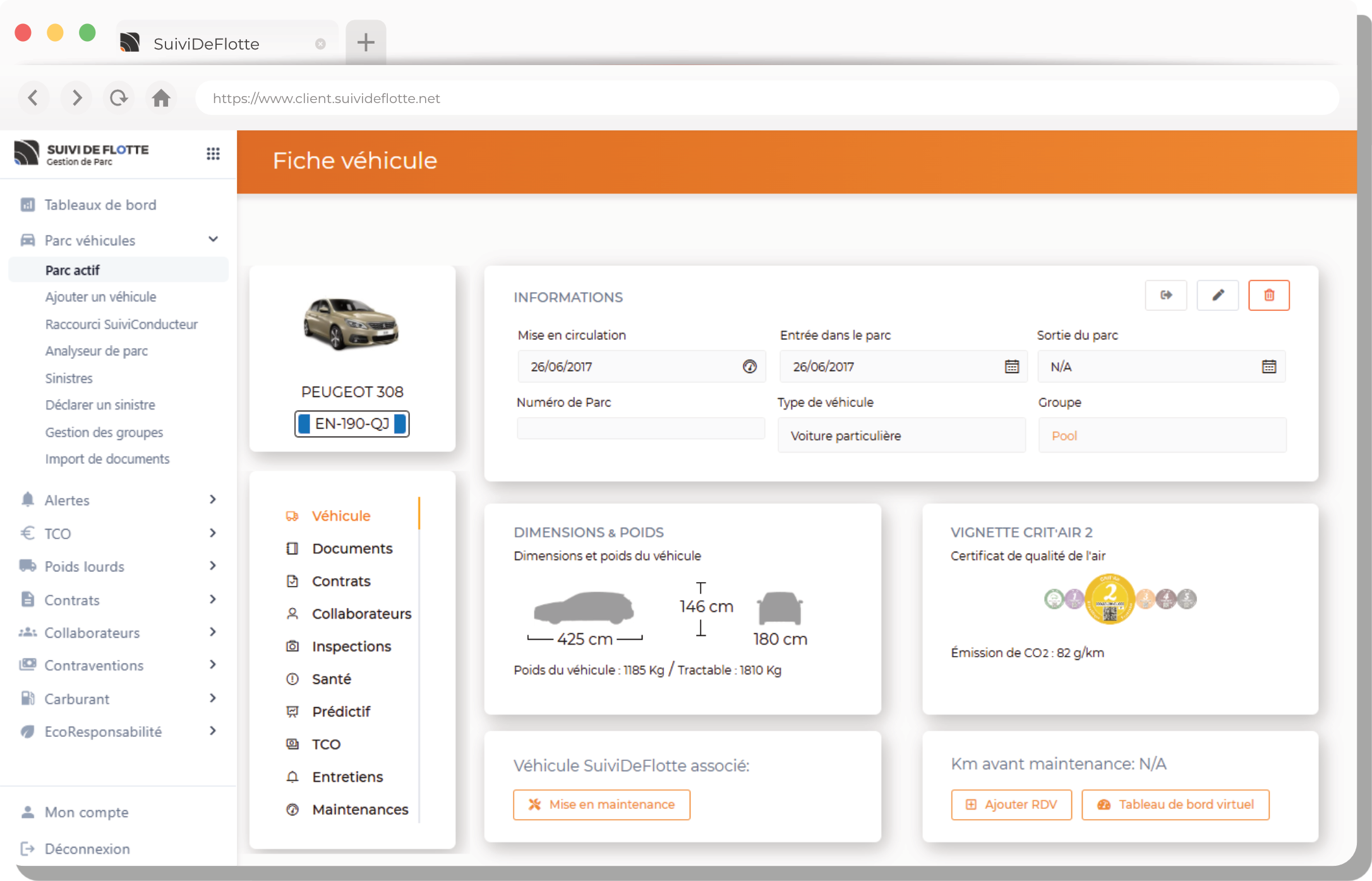1372x881 pixels.
Task: Open the apps grid icon beside logo
Action: point(213,154)
